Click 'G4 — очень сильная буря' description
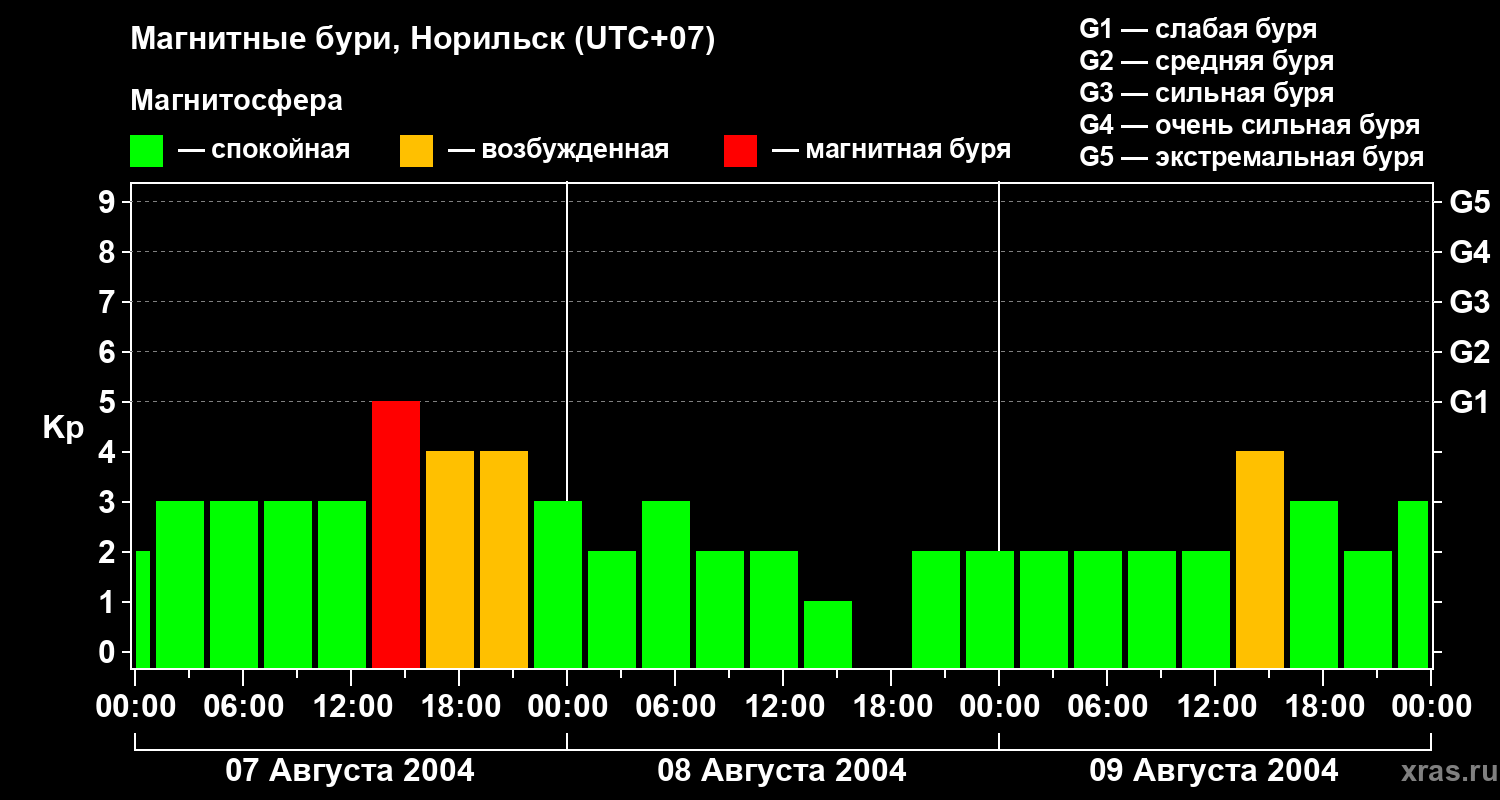Screen dimensions: 1500x800 point(1250,125)
